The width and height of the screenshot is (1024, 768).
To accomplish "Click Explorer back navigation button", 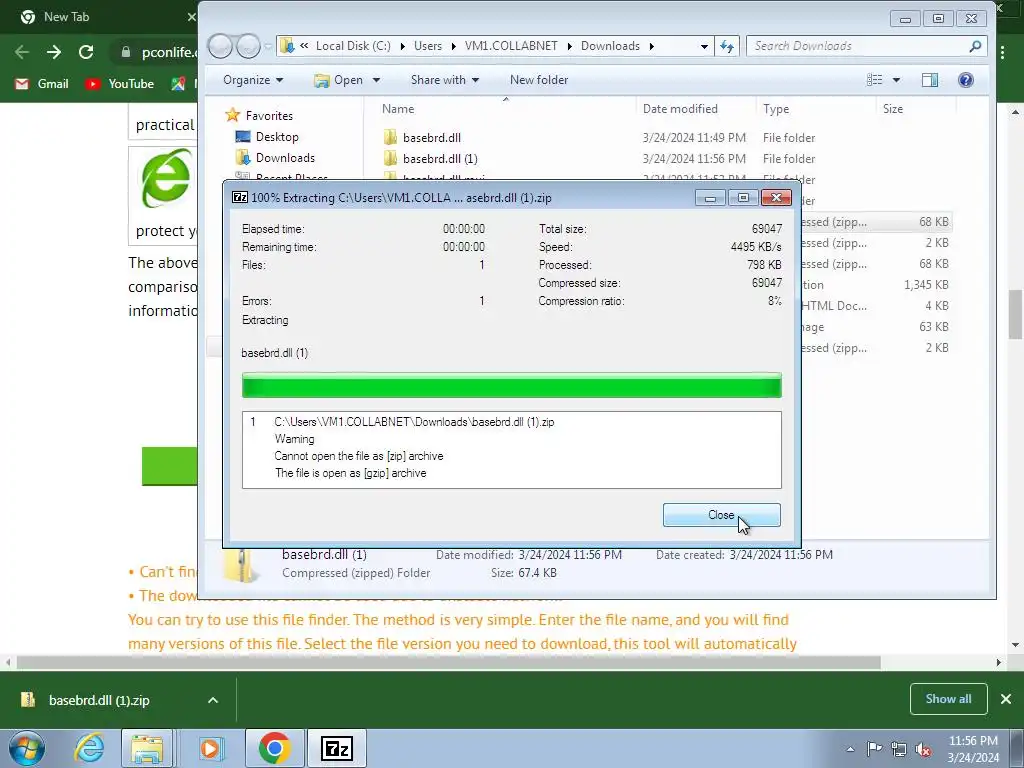I will tap(221, 46).
